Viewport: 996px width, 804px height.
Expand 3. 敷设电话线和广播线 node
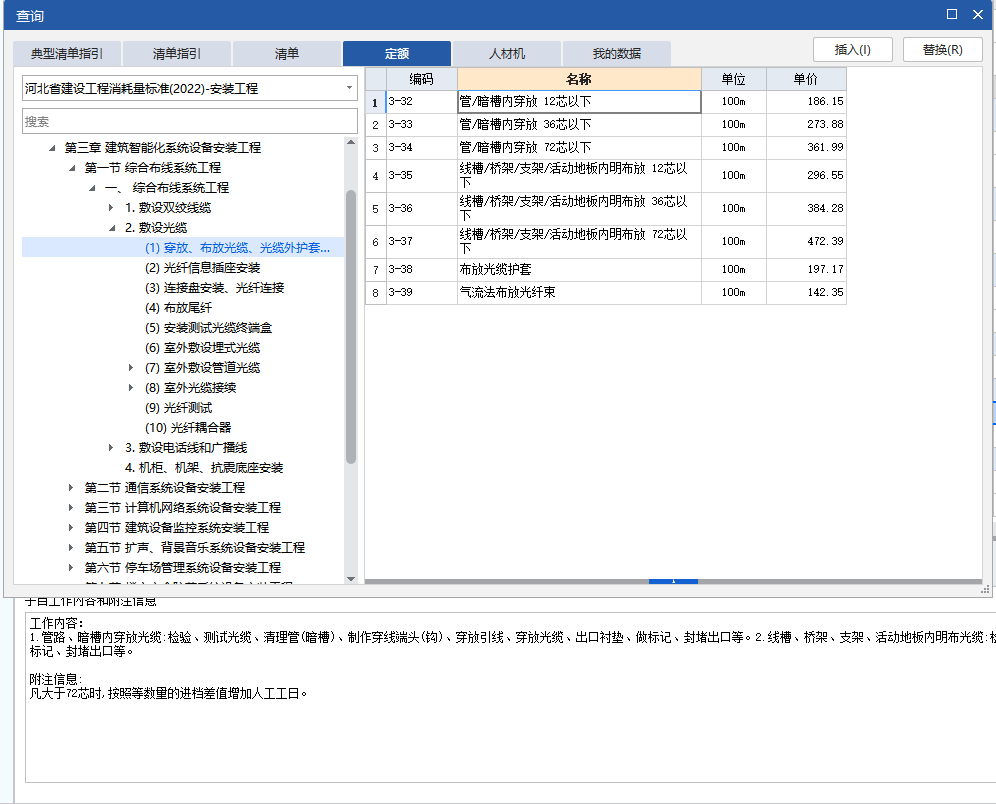[111, 448]
